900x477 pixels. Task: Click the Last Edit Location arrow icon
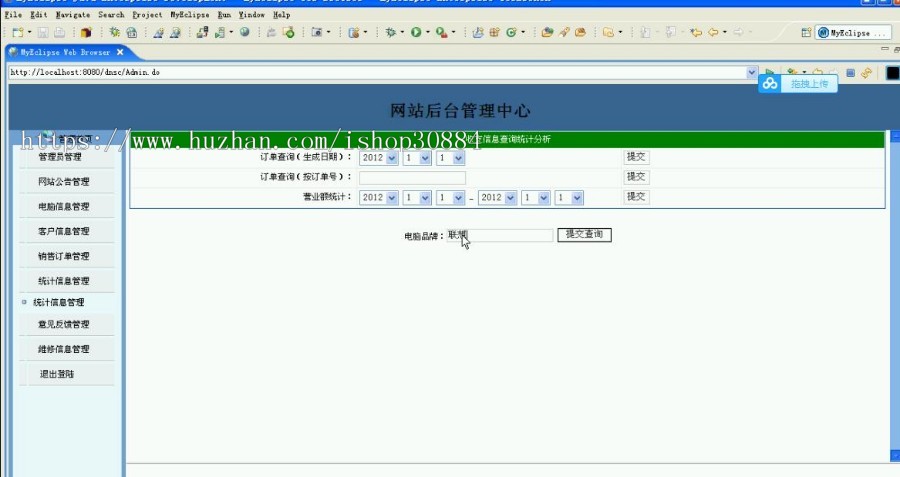[696, 33]
